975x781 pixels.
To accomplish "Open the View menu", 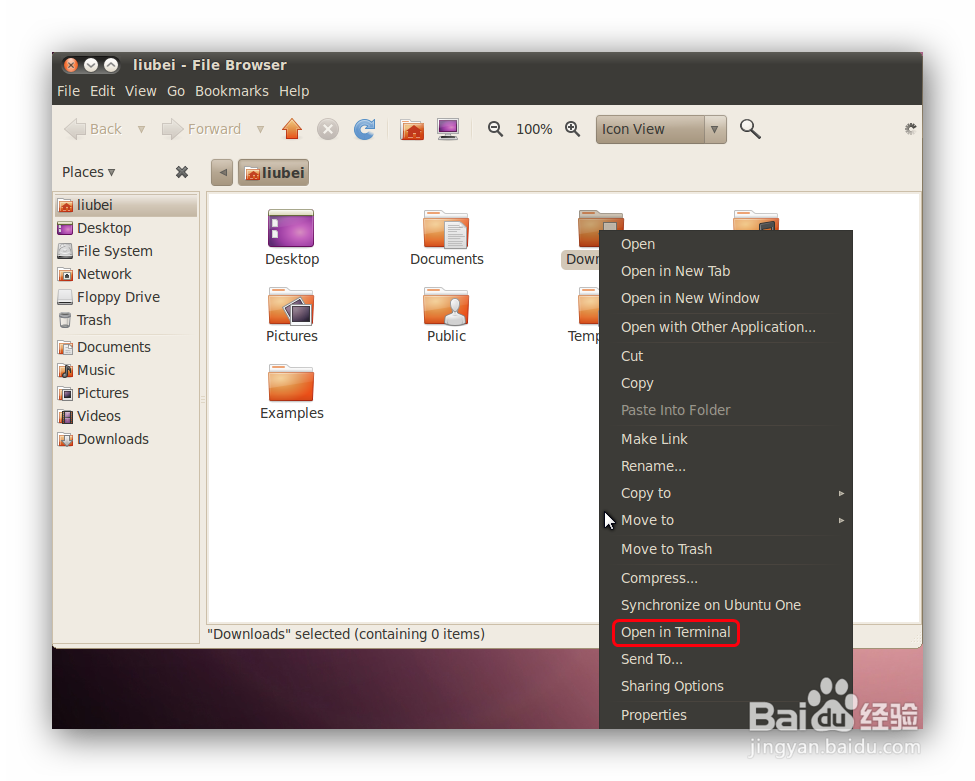I will click(141, 91).
